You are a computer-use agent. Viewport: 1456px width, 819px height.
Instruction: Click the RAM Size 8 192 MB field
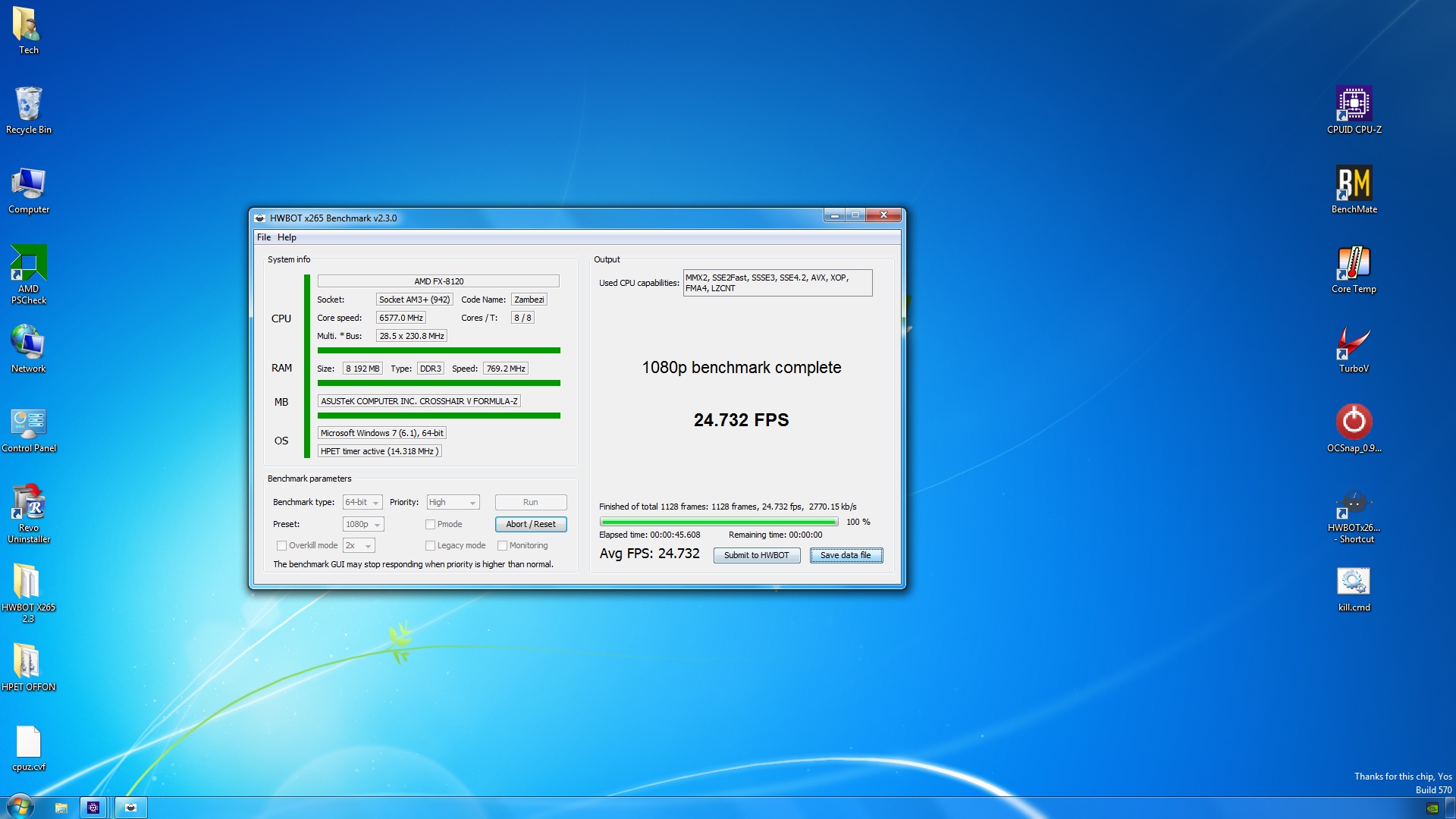(362, 369)
